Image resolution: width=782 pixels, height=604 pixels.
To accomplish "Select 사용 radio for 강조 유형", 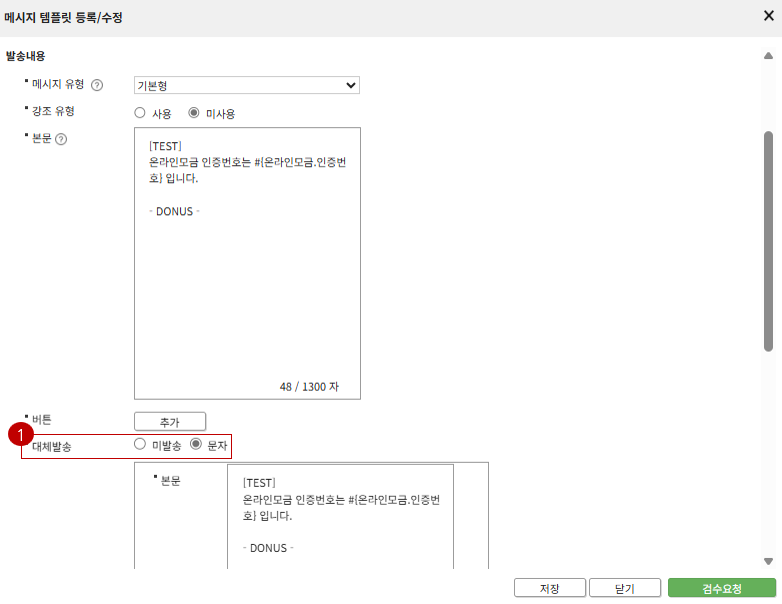I will click(x=140, y=113).
